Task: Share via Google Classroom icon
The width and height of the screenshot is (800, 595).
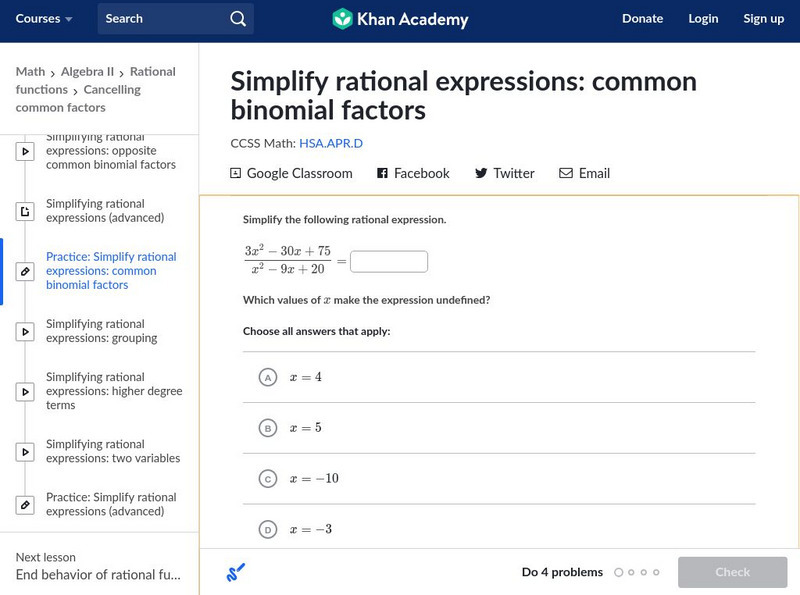Action: [236, 173]
